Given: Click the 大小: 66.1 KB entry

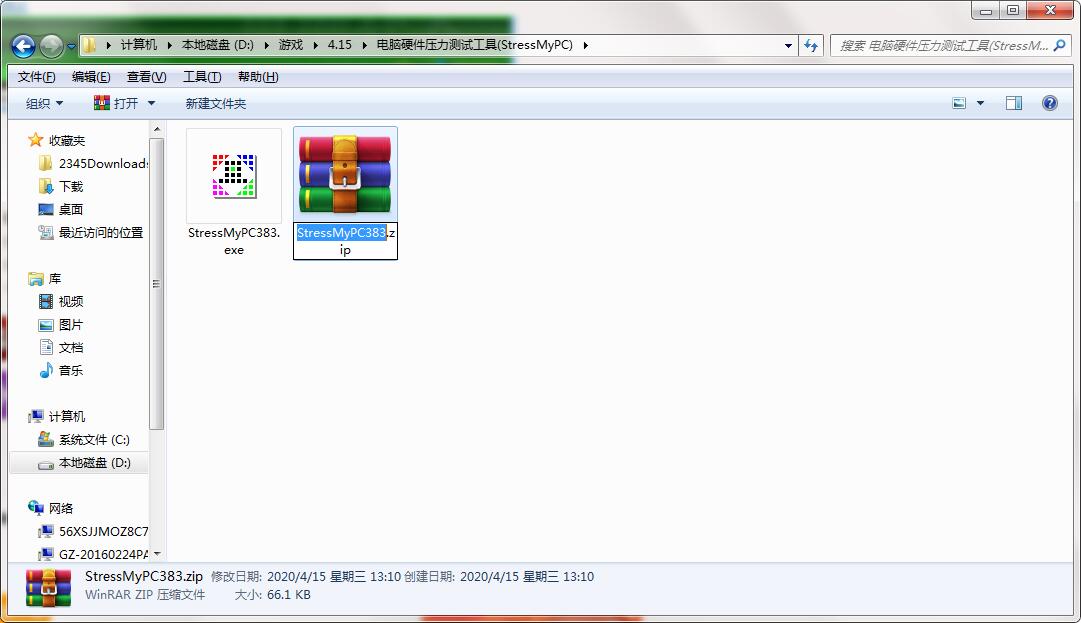Looking at the screenshot, I should (272, 595).
